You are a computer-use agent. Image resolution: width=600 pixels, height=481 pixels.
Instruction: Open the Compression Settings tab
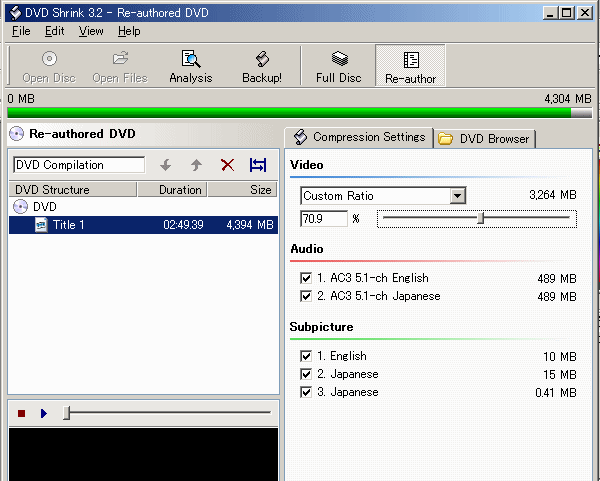(x=359, y=138)
